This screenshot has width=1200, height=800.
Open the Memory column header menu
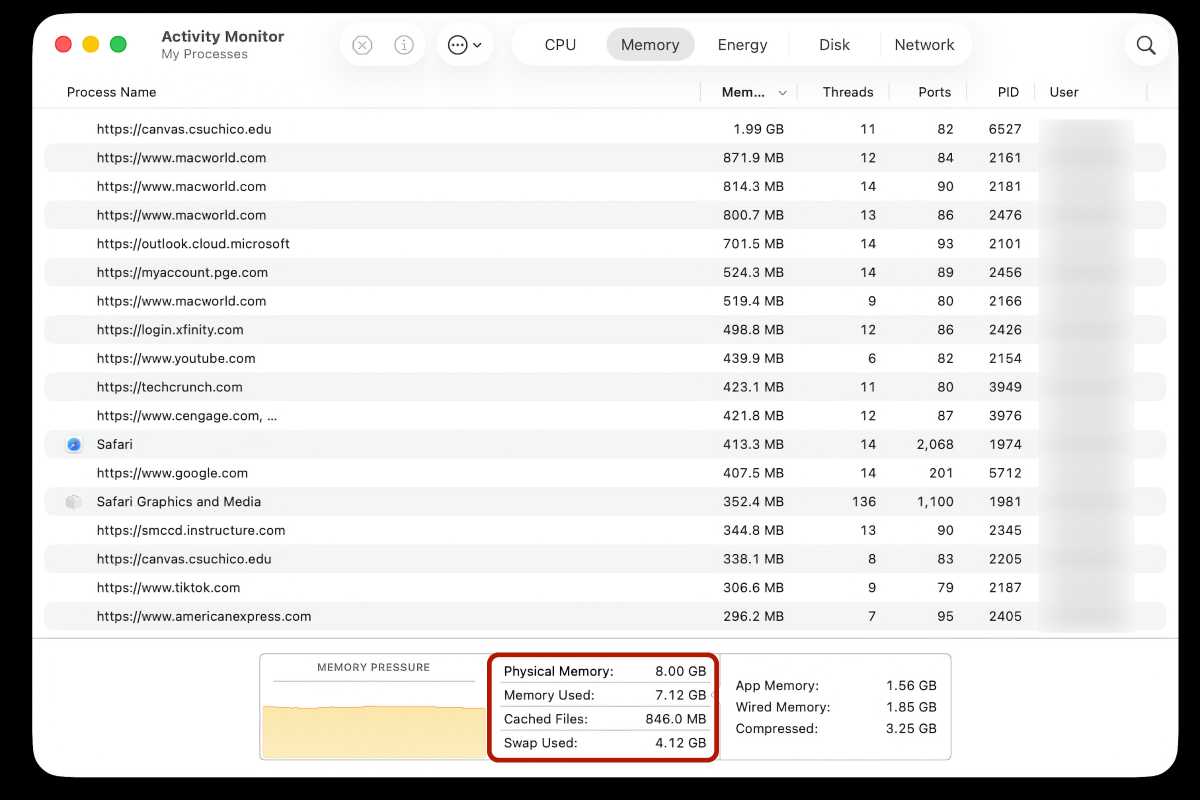(x=745, y=92)
